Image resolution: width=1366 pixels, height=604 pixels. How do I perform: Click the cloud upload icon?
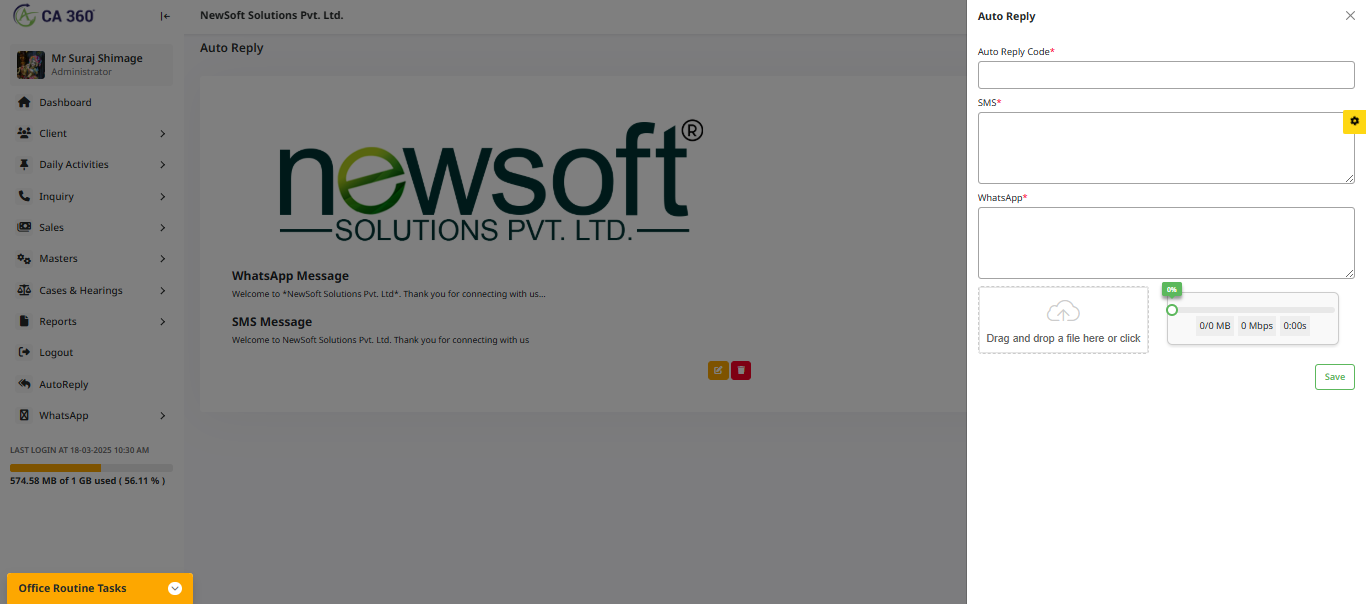(x=1063, y=311)
